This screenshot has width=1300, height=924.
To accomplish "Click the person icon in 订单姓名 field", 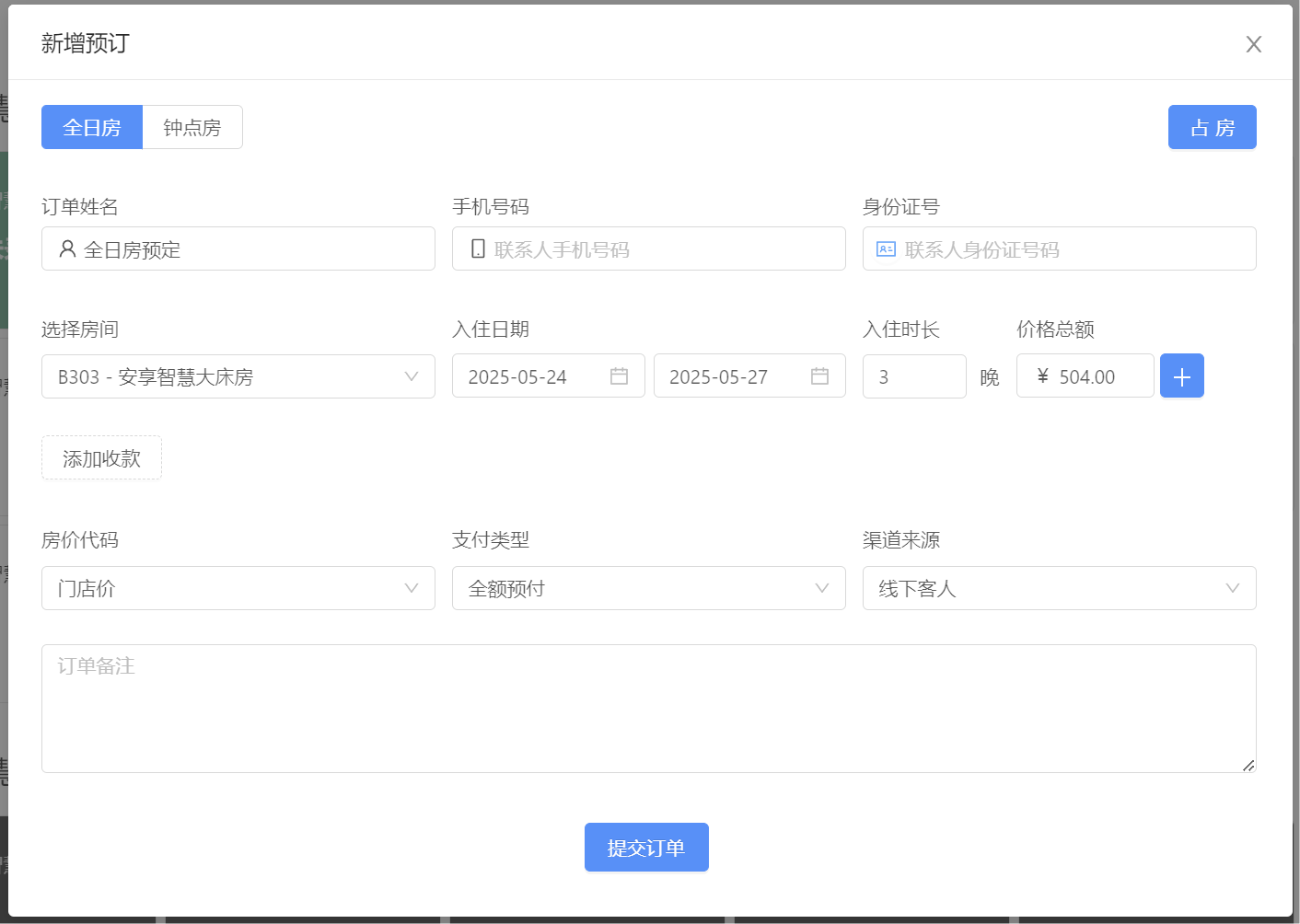I will (x=67, y=248).
